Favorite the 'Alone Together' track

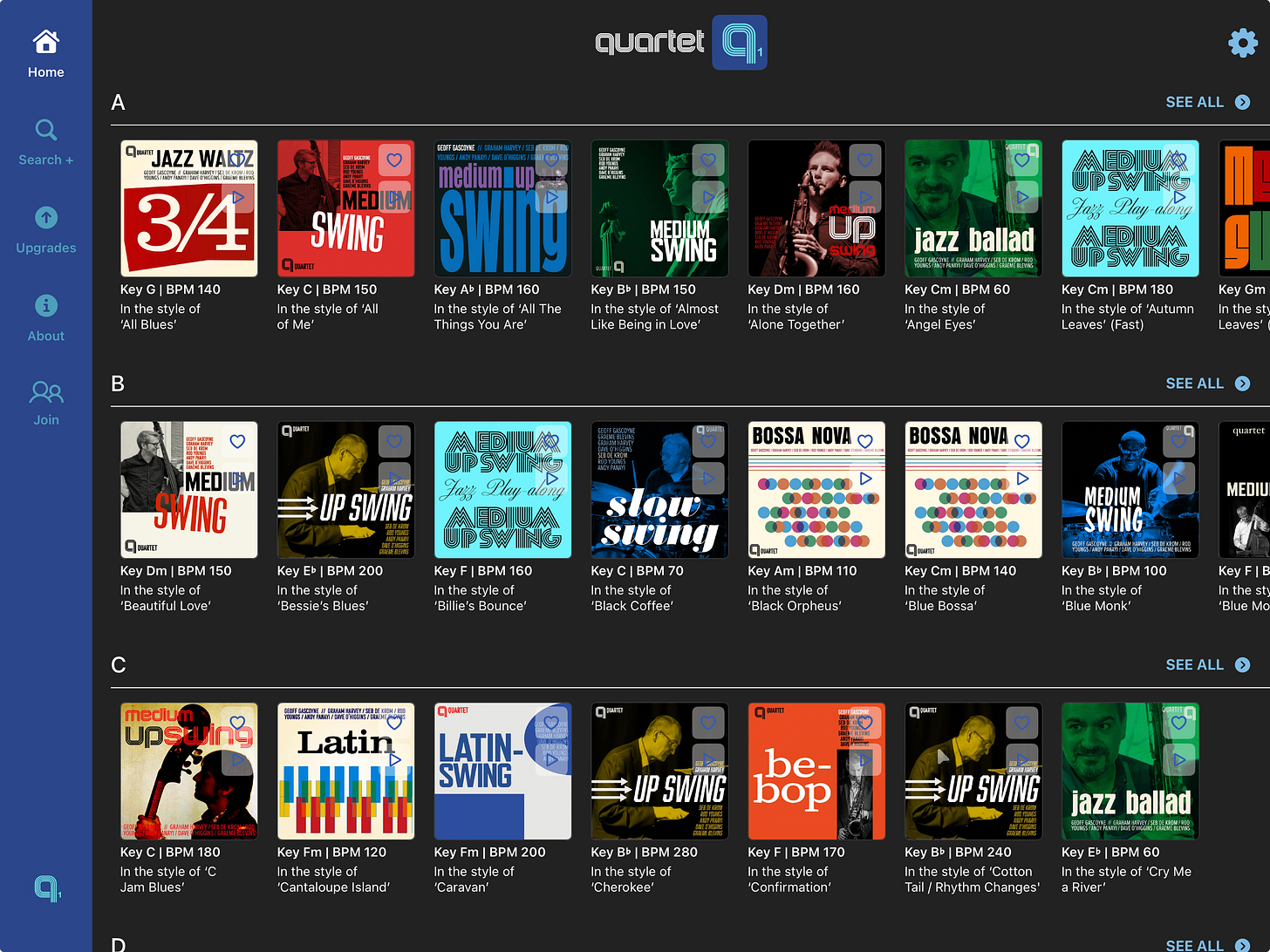(x=865, y=160)
